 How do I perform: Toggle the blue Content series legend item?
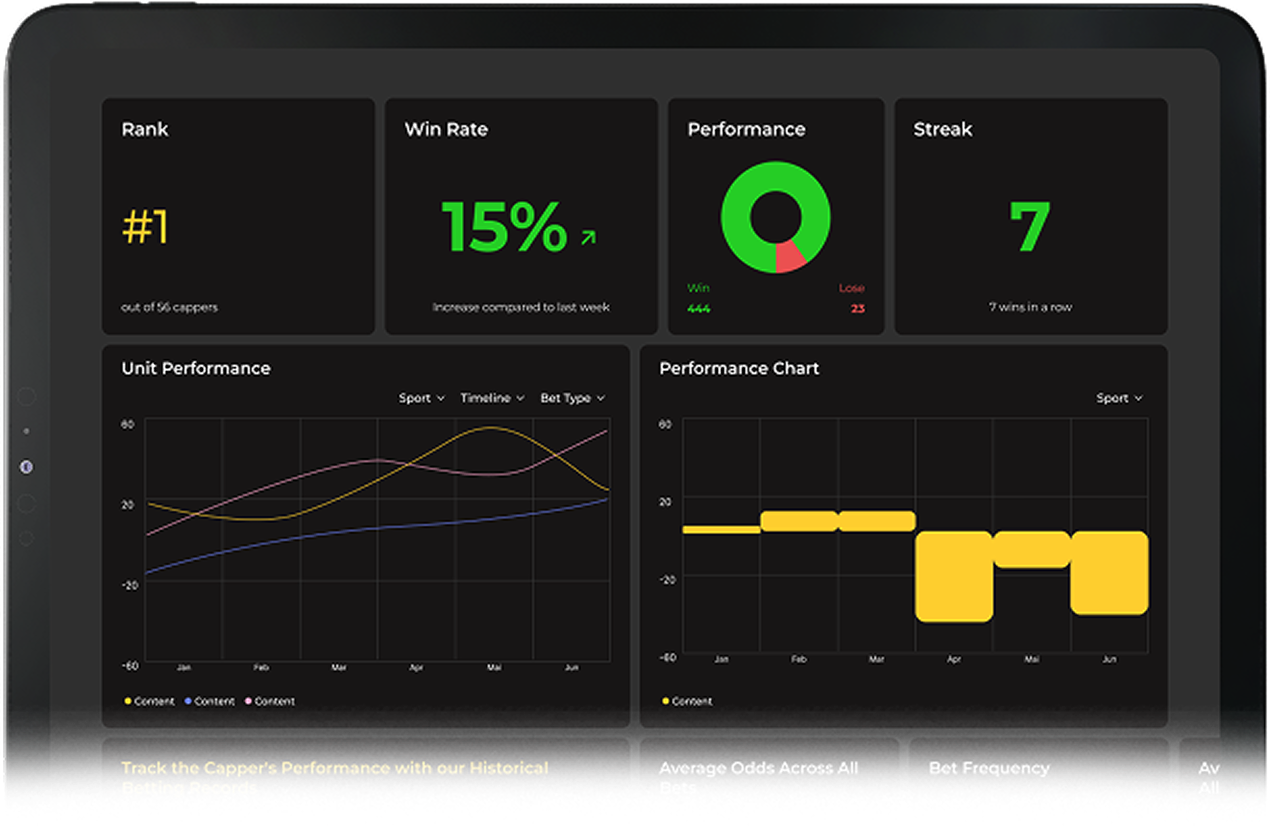tap(209, 701)
